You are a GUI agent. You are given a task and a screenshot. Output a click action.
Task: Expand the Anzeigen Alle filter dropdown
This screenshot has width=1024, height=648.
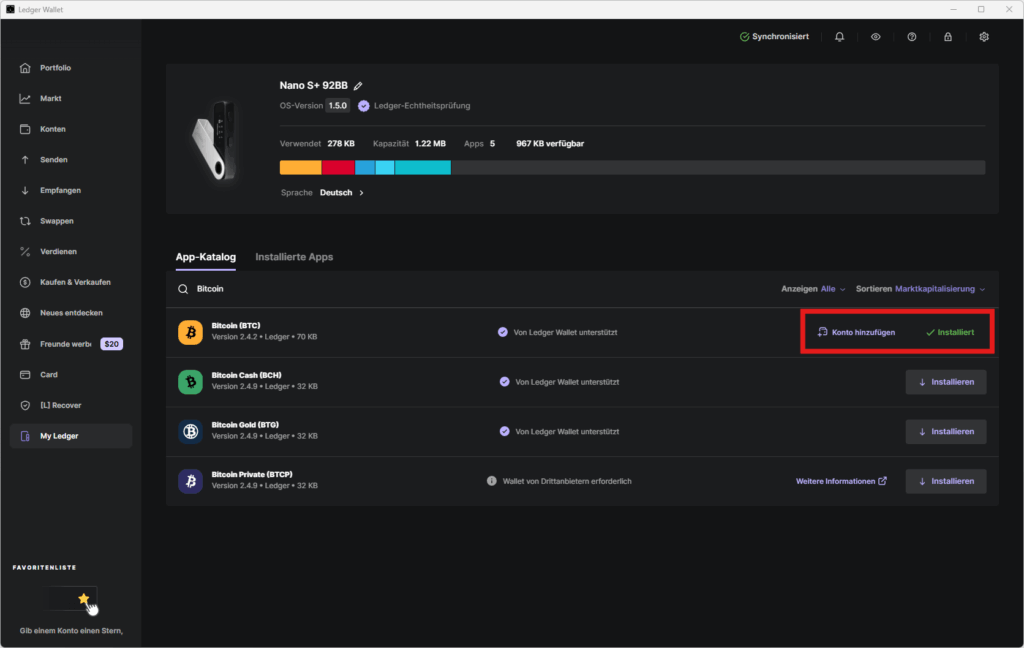point(832,289)
